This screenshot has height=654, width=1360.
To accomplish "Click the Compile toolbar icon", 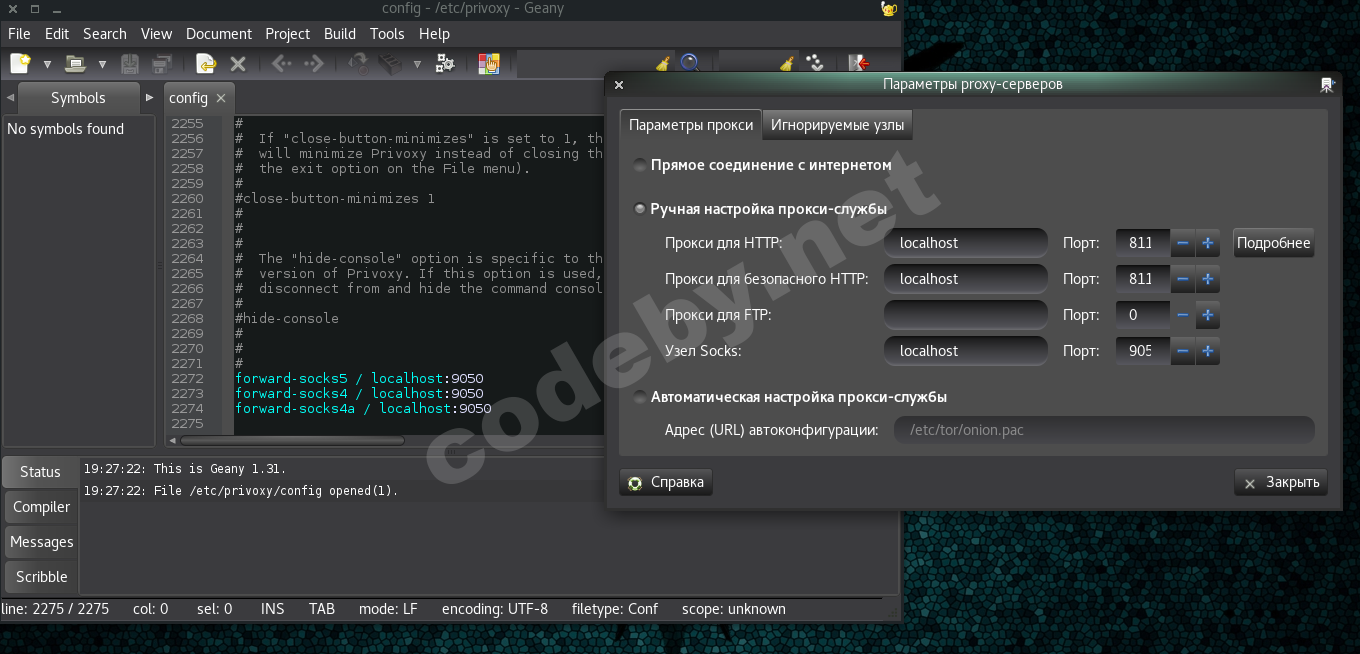I will (357, 64).
